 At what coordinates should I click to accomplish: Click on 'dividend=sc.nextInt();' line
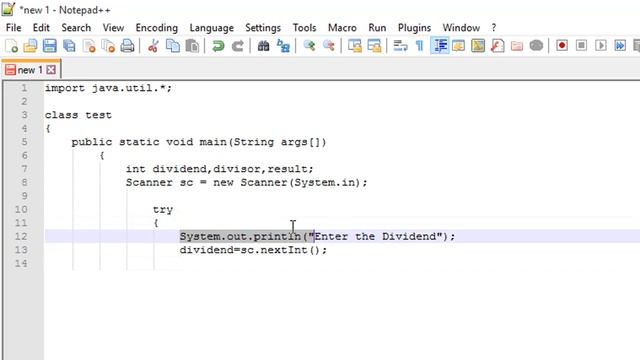click(253, 250)
